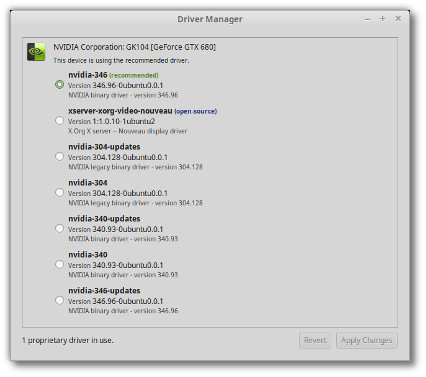Select the nvidia-304-updates radio button
This screenshot has height=377, width=426.
(x=59, y=157)
